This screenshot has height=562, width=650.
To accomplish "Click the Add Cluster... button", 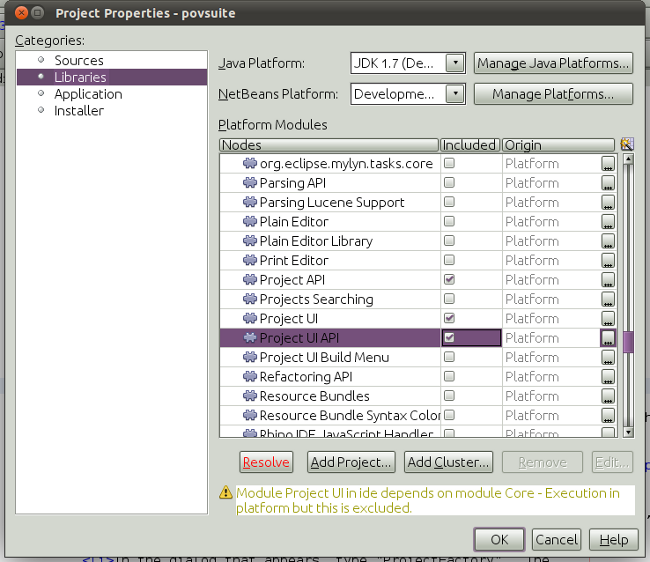I will 448,462.
